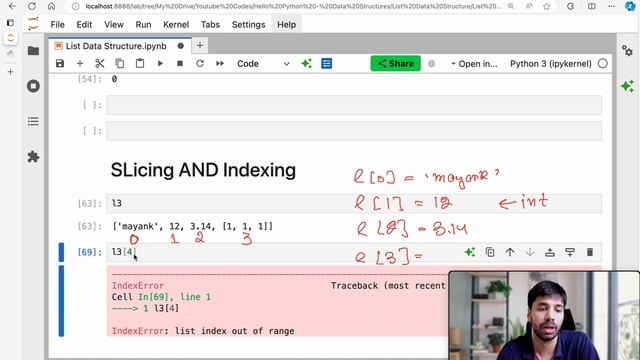Open the Tabs menu
Image resolution: width=640 pixels, height=360 pixels.
point(210,24)
